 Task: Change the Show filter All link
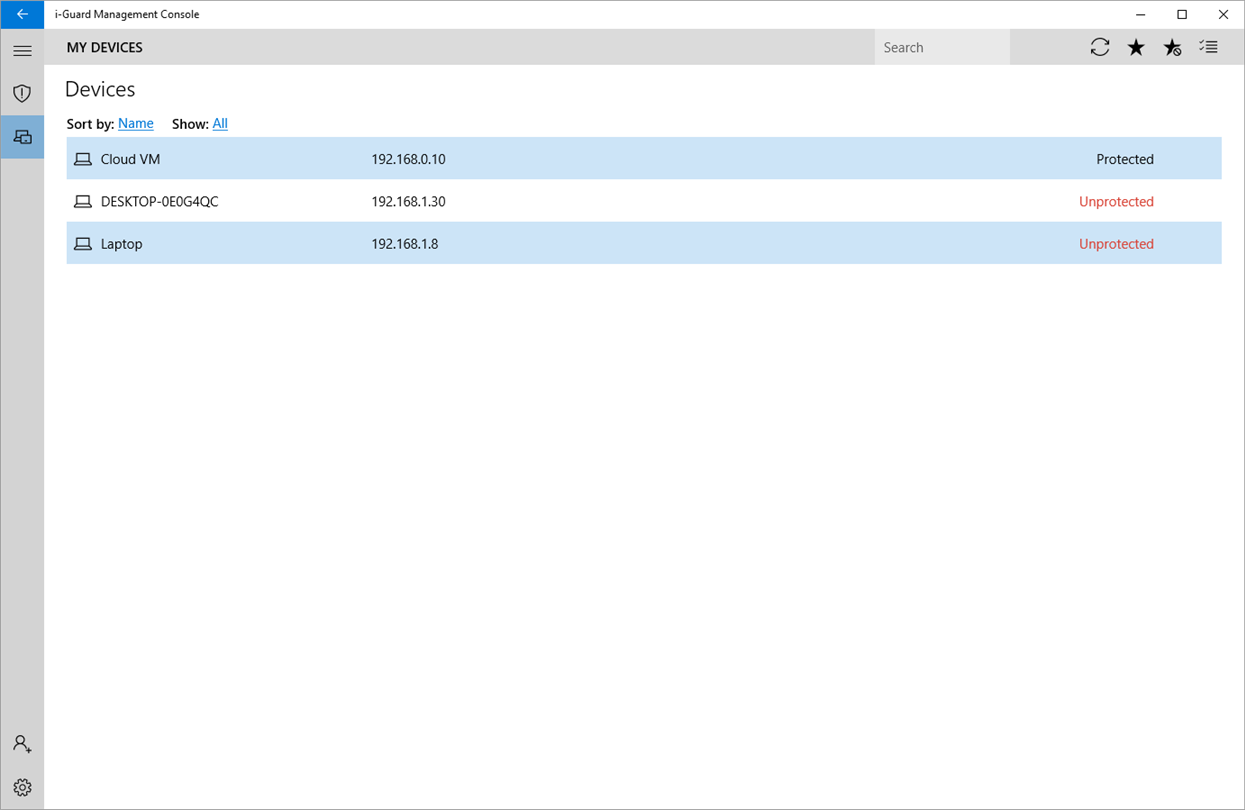pos(220,124)
